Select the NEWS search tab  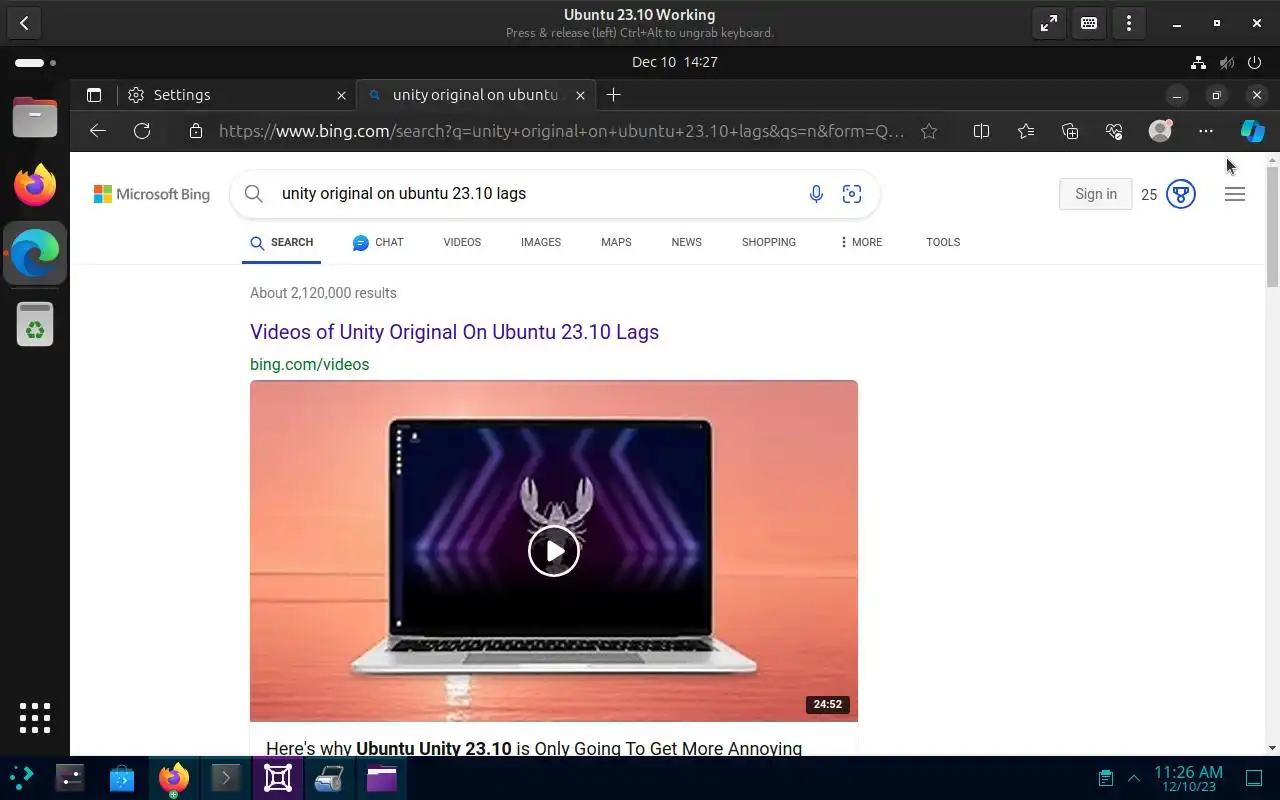(686, 242)
